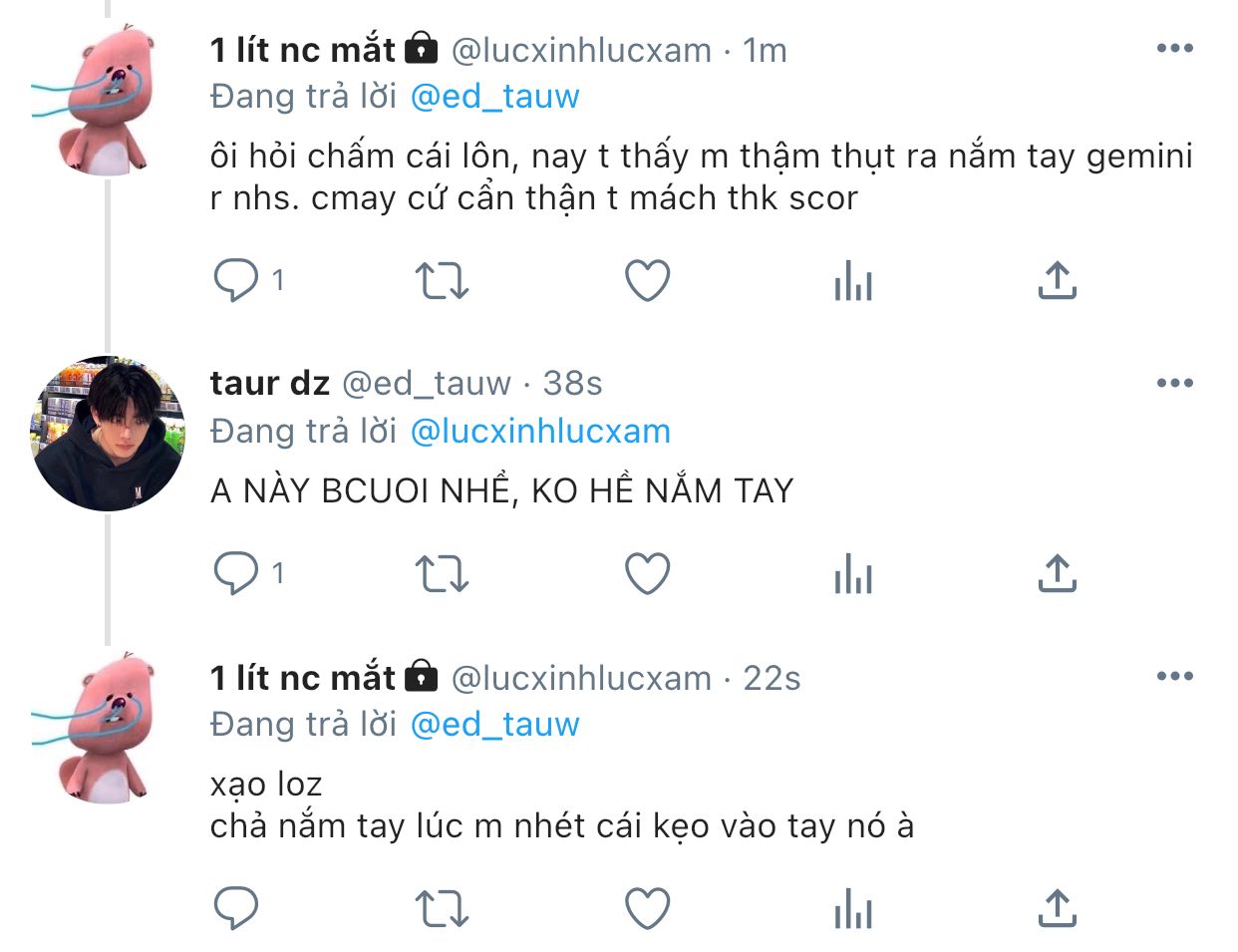The height and width of the screenshot is (952, 1238).
Task: View analytics of taur dz's tweet
Action: point(853,574)
